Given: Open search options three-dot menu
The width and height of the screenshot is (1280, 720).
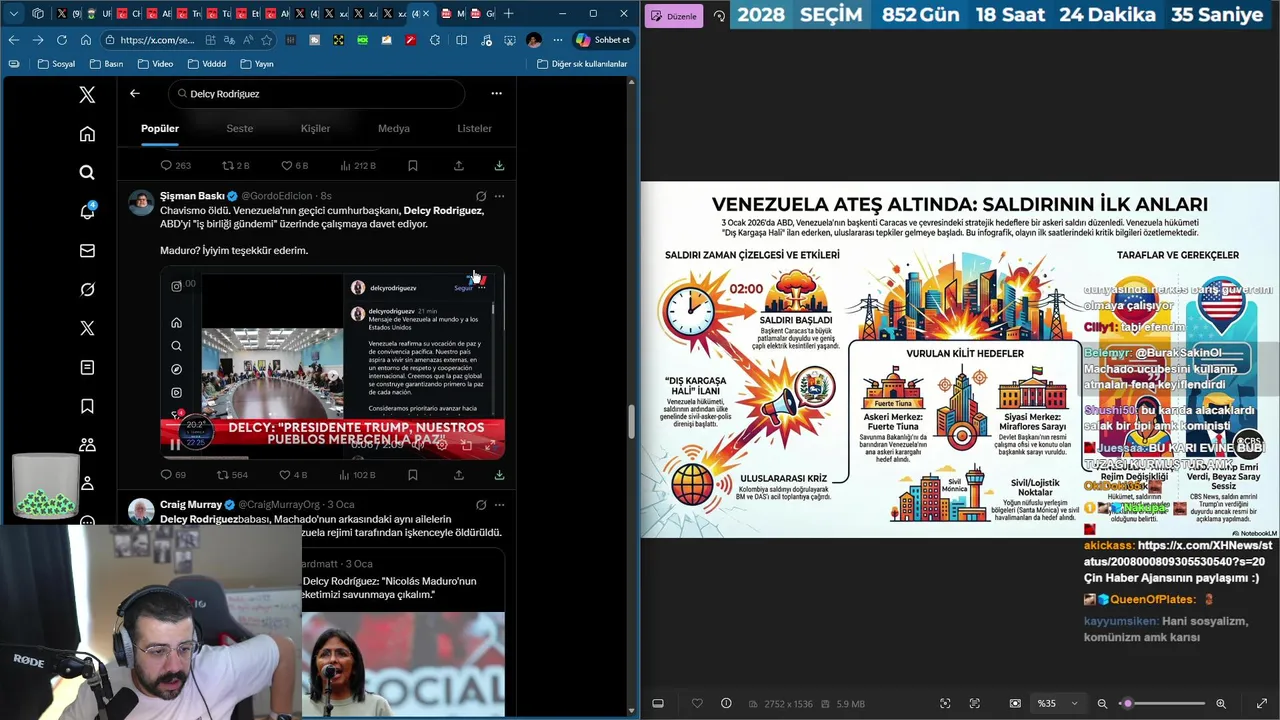Looking at the screenshot, I should [x=496, y=93].
